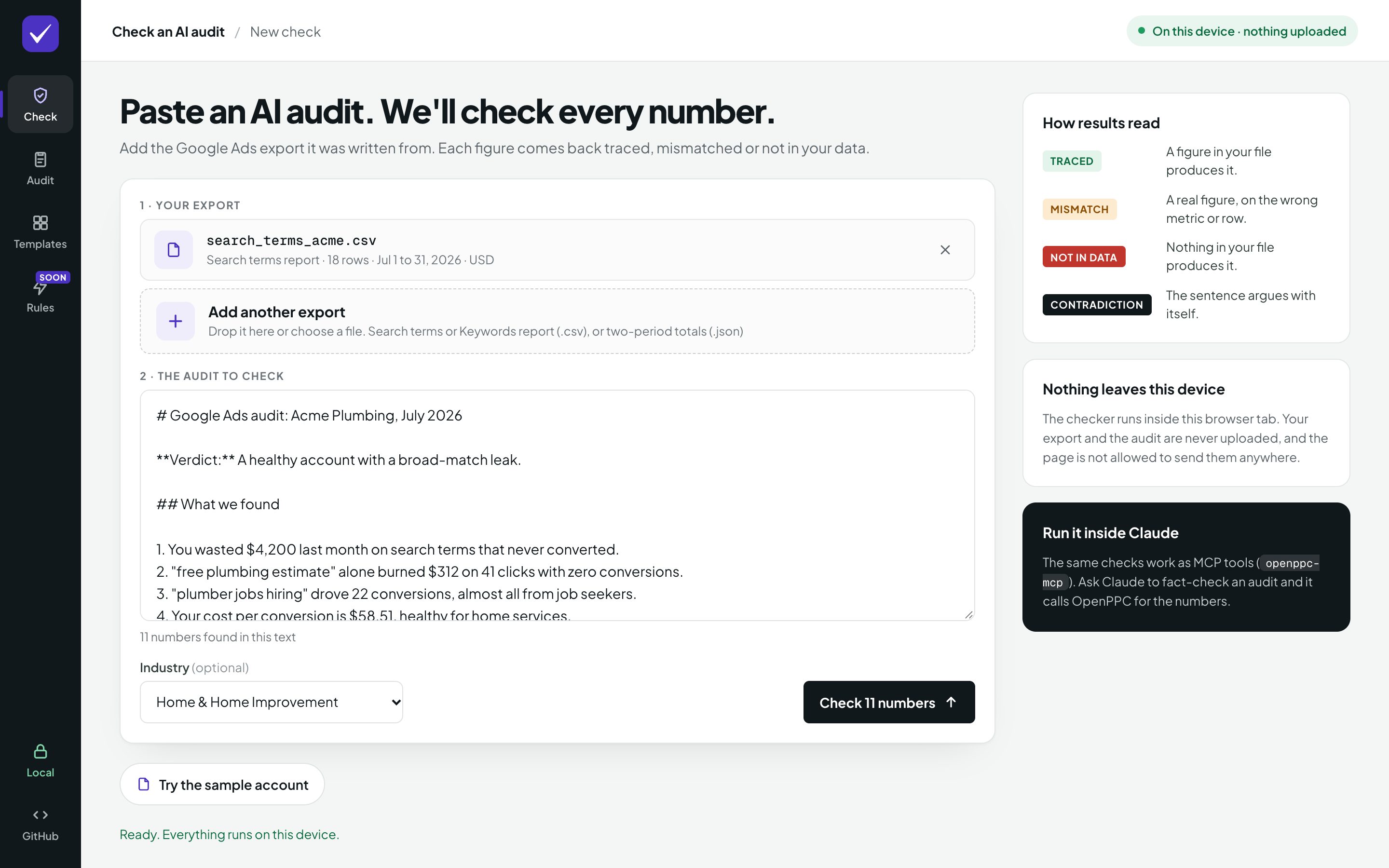Click the 'New check' breadcrumb
The height and width of the screenshot is (868, 1389).
pyautogui.click(x=285, y=31)
